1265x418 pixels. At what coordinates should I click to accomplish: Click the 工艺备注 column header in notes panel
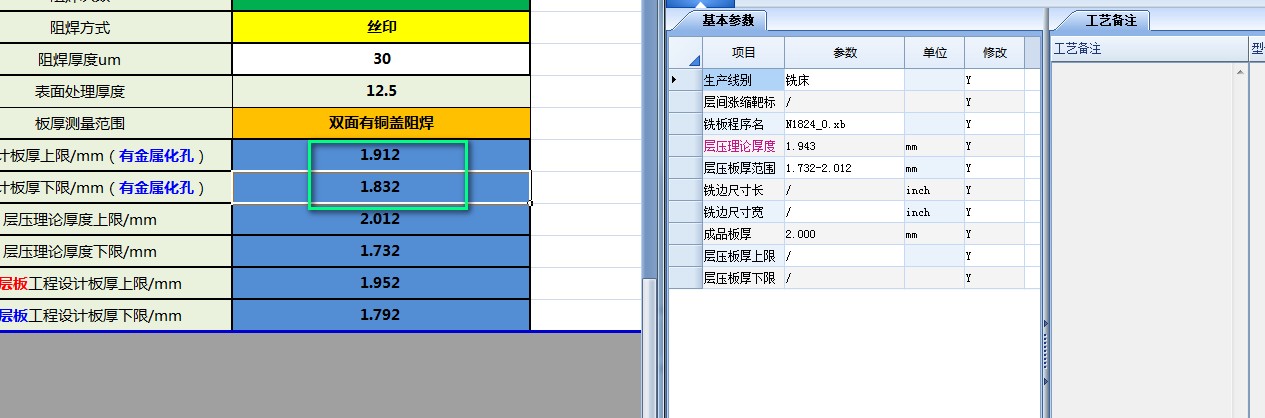coord(1148,48)
